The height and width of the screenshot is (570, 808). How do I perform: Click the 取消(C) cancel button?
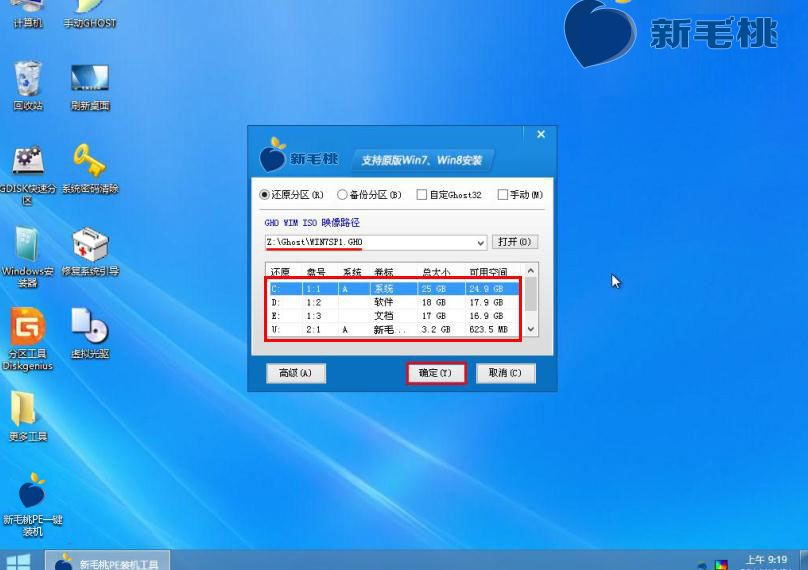506,373
